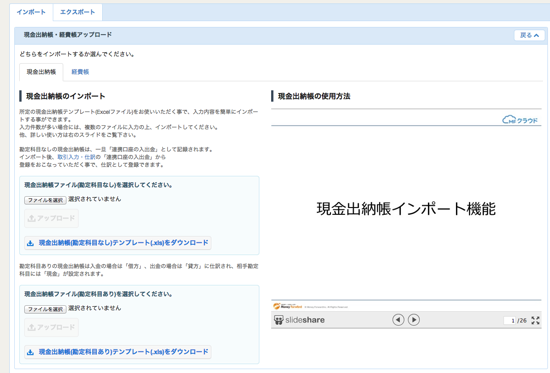The height and width of the screenshot is (373, 550).
Task: Go to previous slide in slideshare
Action: pyautogui.click(x=398, y=320)
